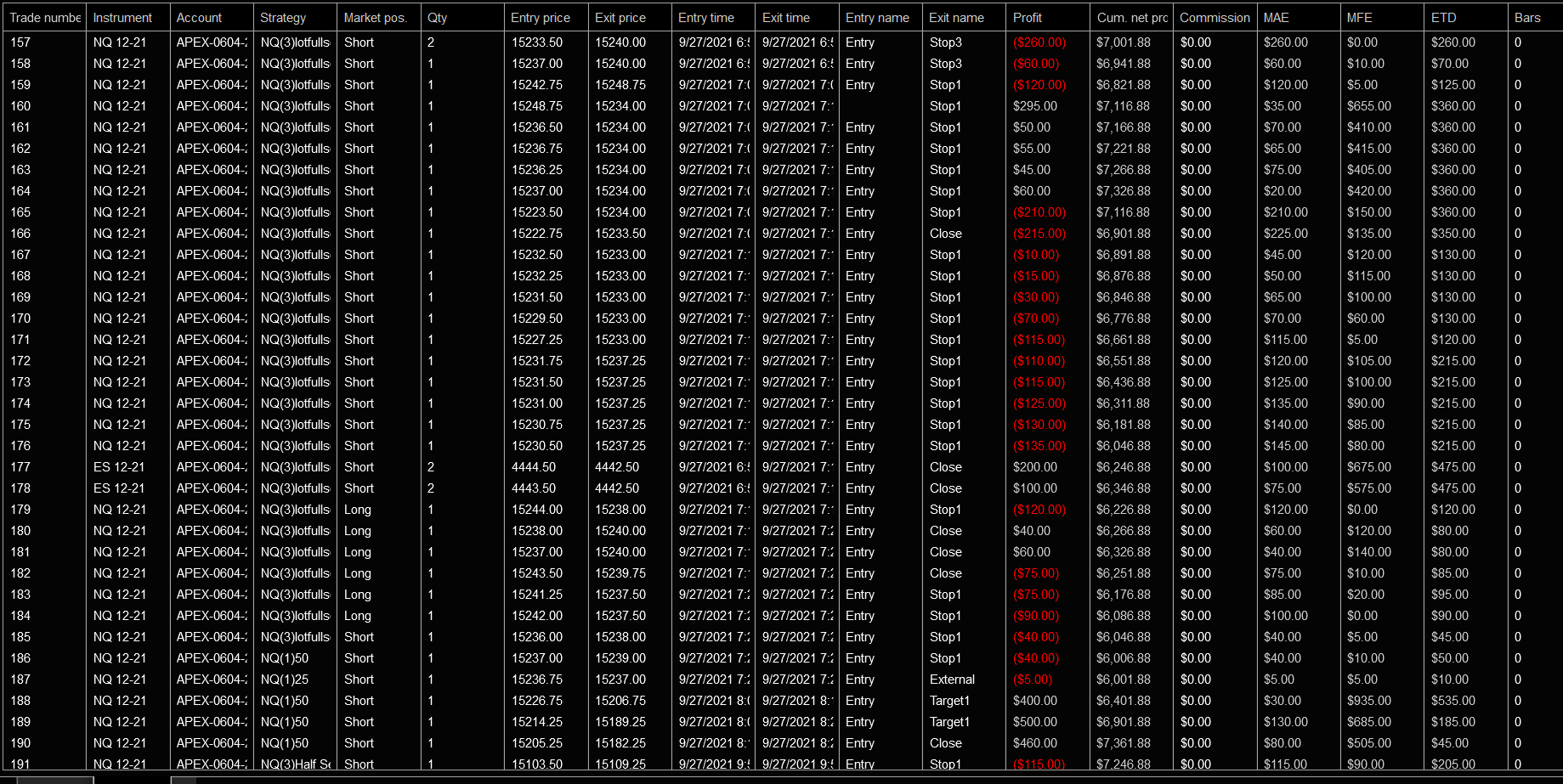Click strategy NQ(1)50 in trade 186
The image size is (1563, 784).
(285, 658)
